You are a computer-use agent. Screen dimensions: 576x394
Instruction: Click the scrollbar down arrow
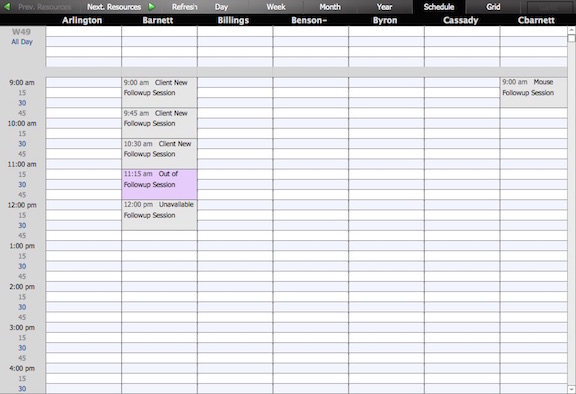point(571,390)
